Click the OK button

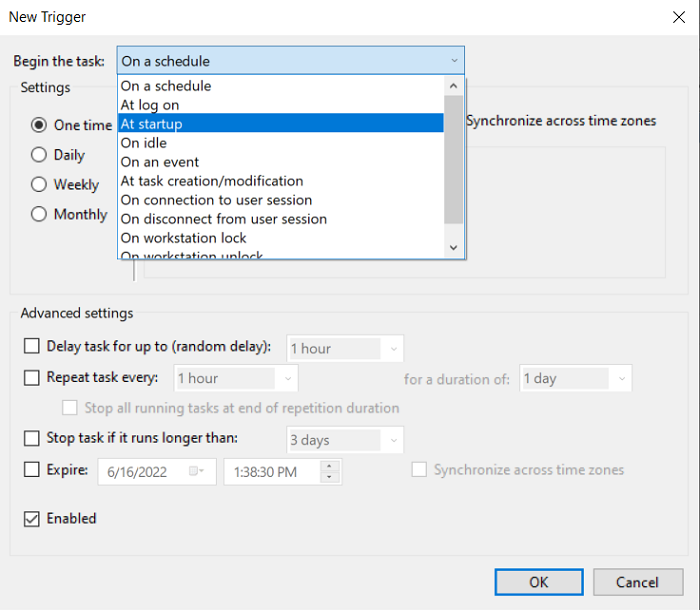pos(538,582)
